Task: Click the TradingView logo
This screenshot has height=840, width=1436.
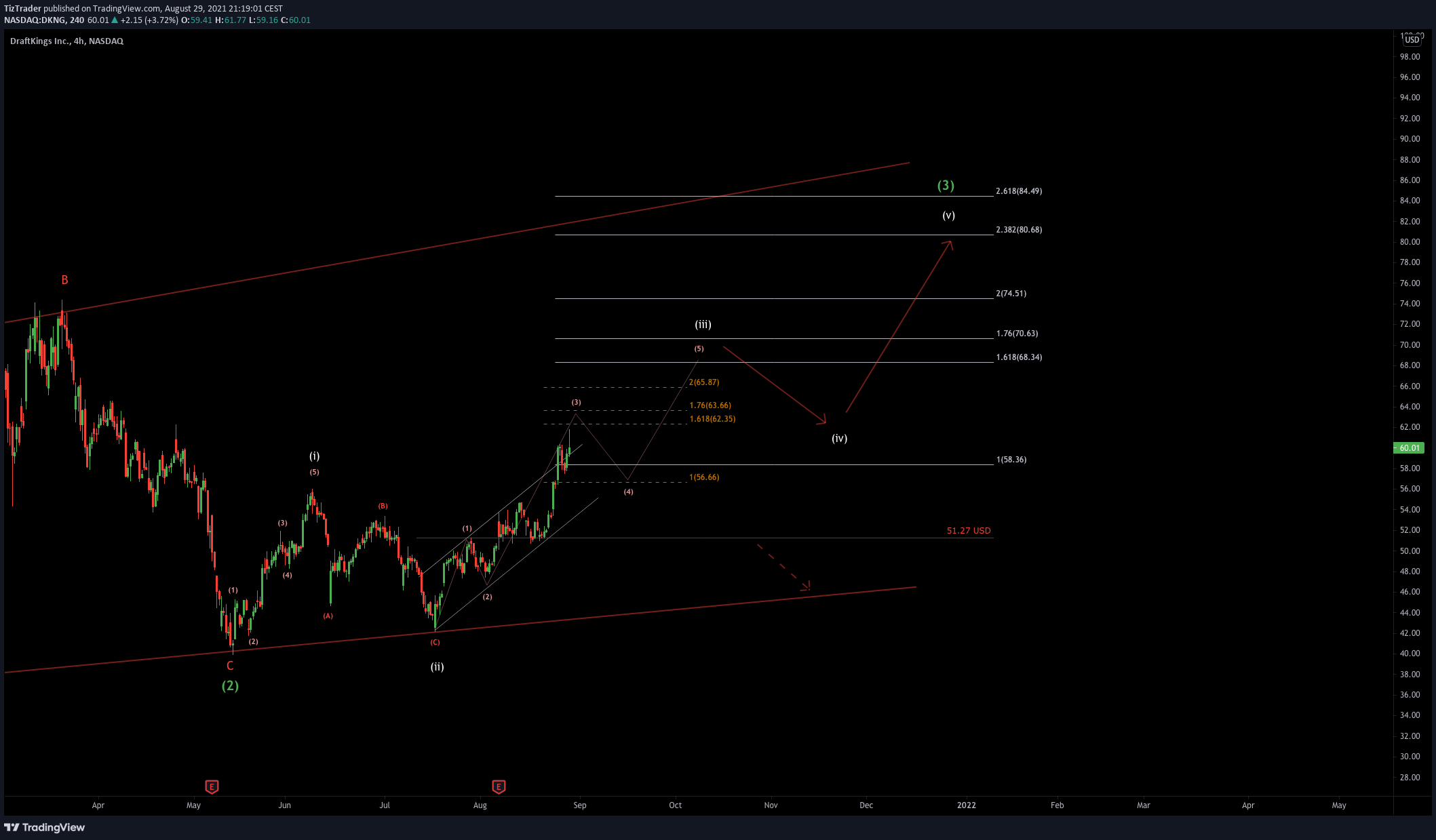Action: click(x=45, y=827)
